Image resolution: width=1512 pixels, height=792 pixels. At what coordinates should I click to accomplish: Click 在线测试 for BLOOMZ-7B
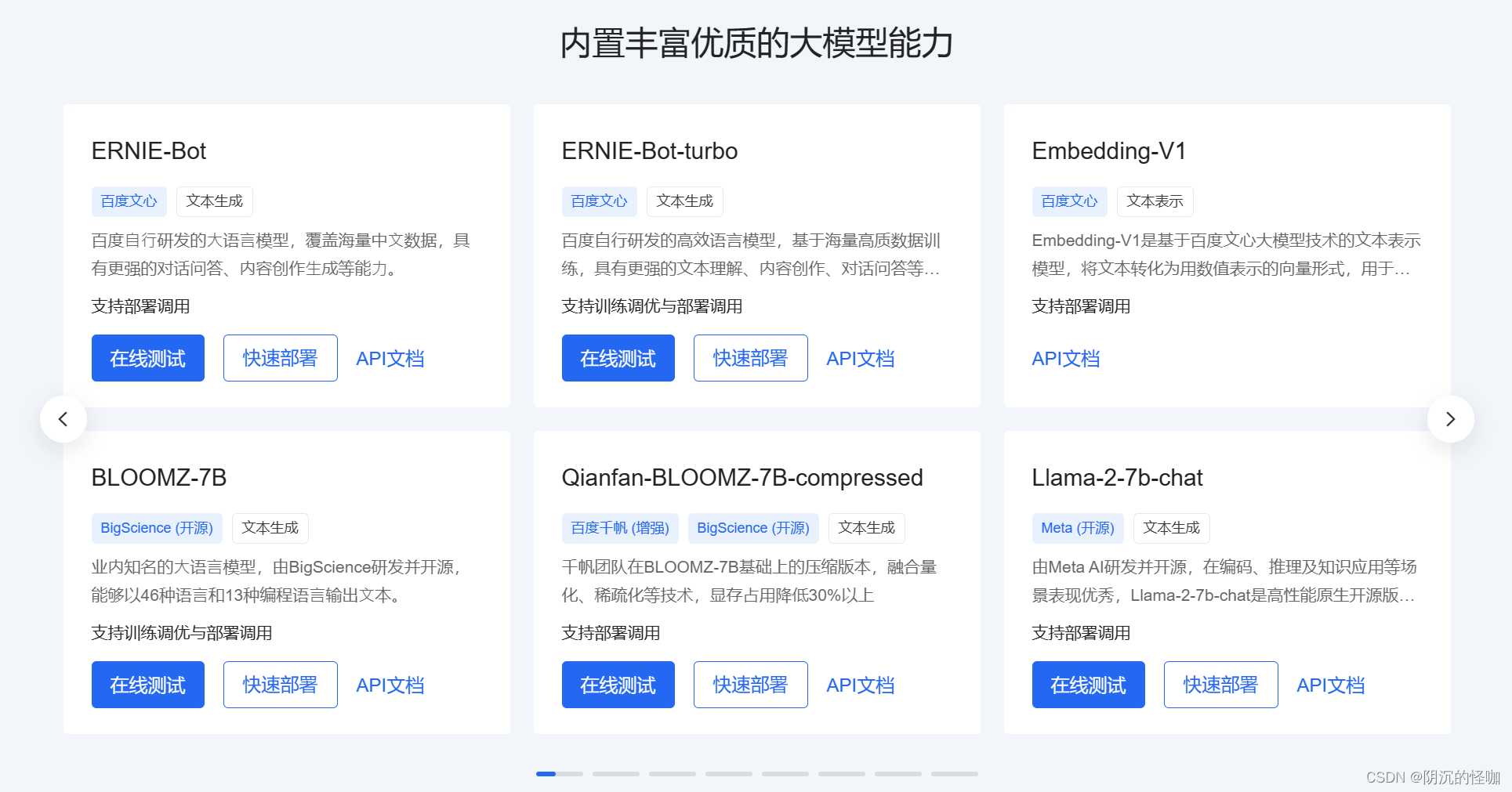click(148, 685)
